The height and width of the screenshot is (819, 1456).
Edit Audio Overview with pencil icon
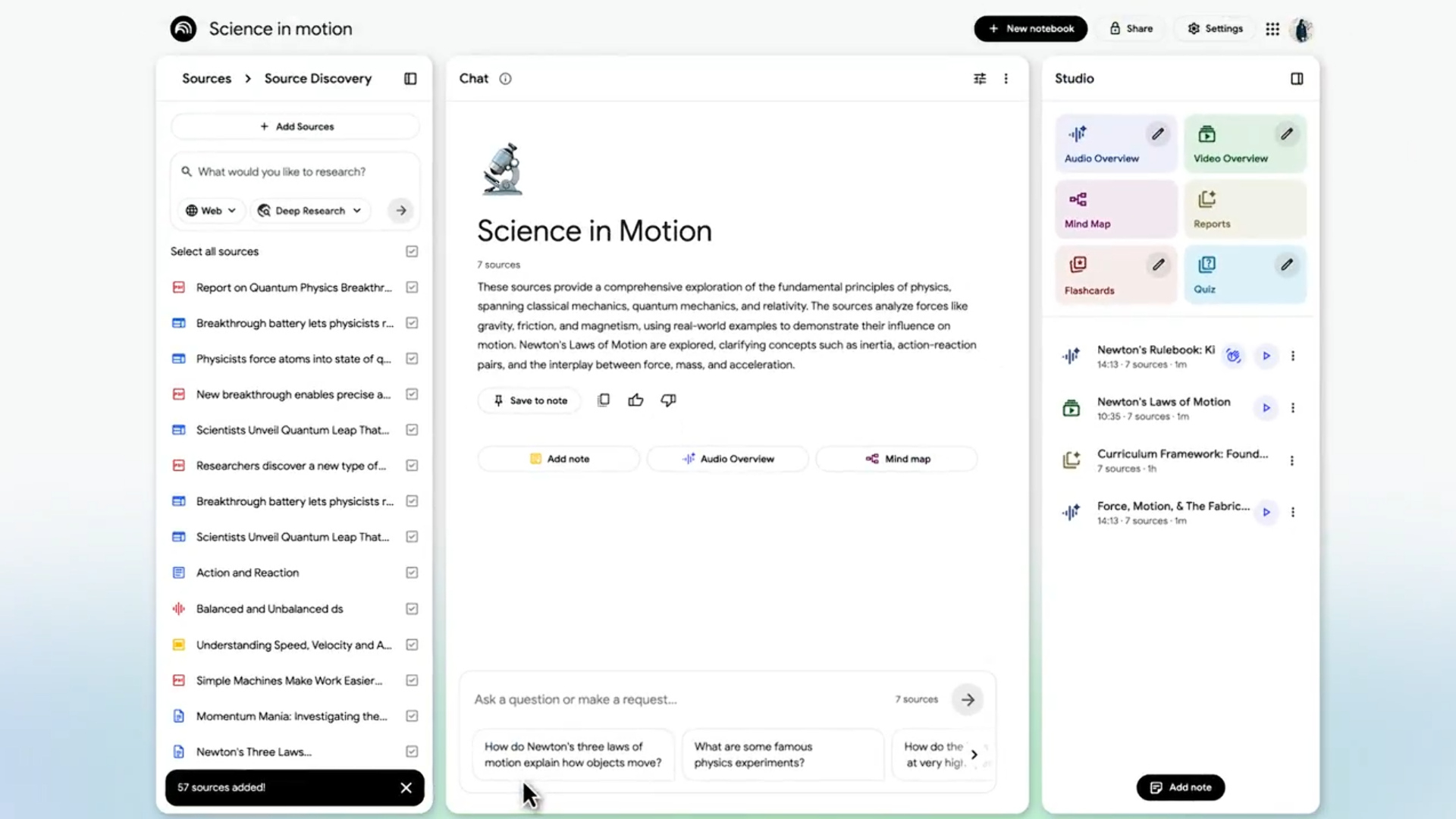tap(1157, 134)
